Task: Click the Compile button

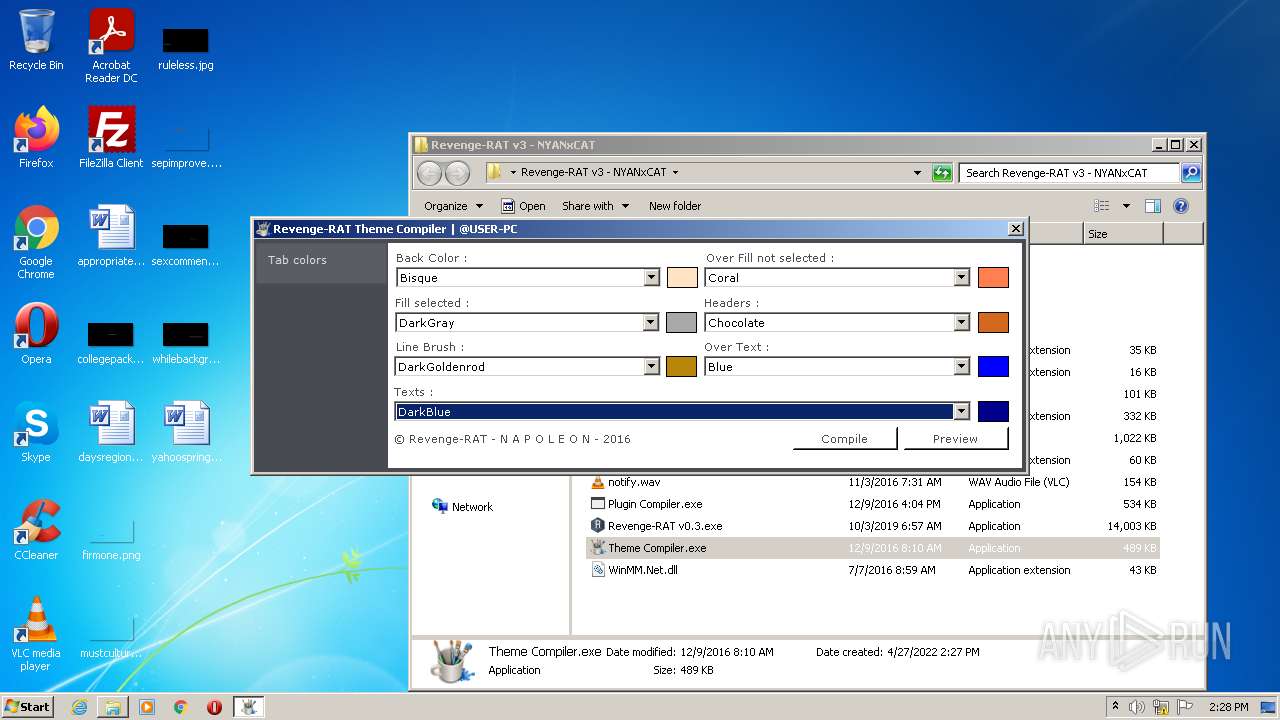Action: tap(845, 439)
